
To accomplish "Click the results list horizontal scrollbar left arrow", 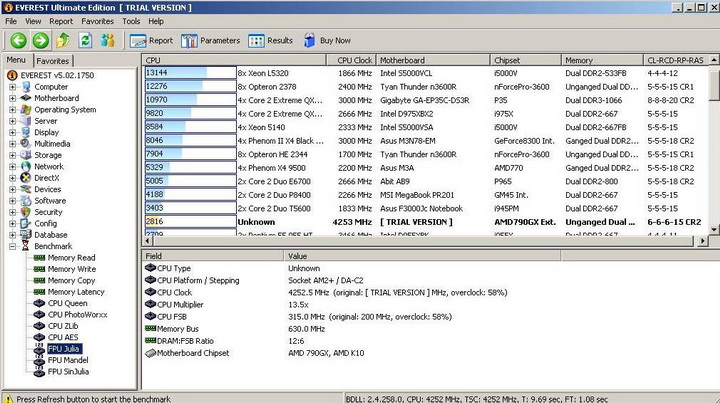I will pos(148,241).
